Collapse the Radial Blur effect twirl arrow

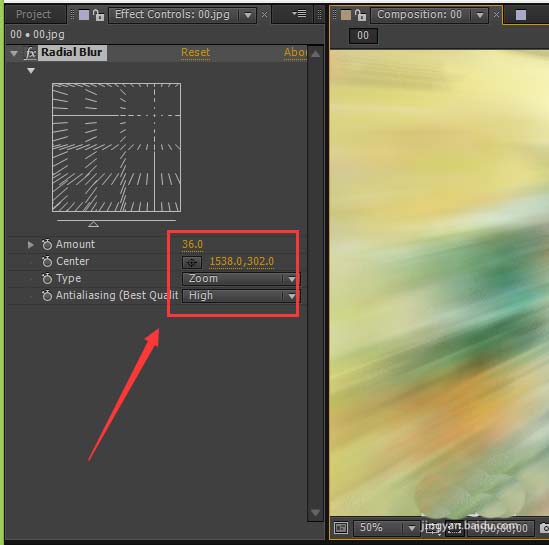pyautogui.click(x=14, y=54)
